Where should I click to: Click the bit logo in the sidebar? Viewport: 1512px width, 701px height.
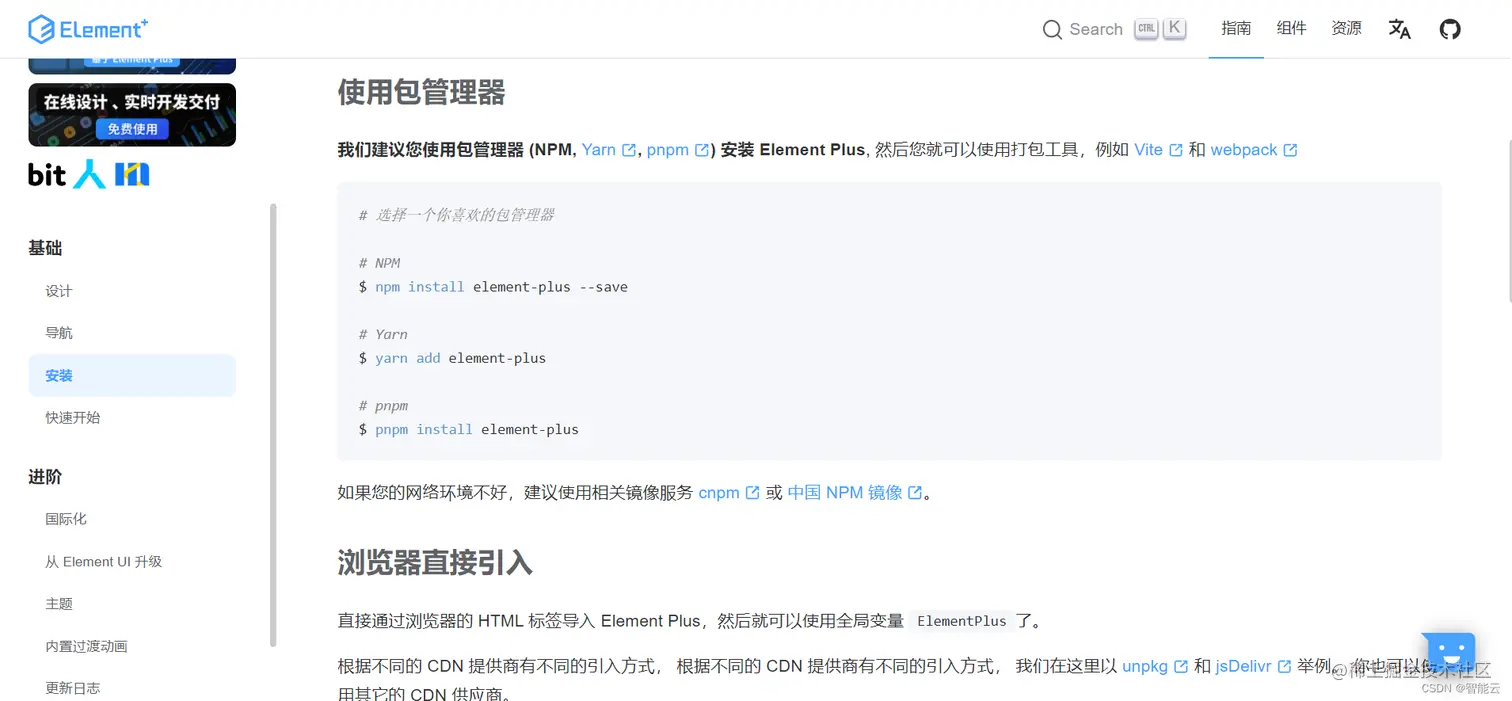coord(46,173)
